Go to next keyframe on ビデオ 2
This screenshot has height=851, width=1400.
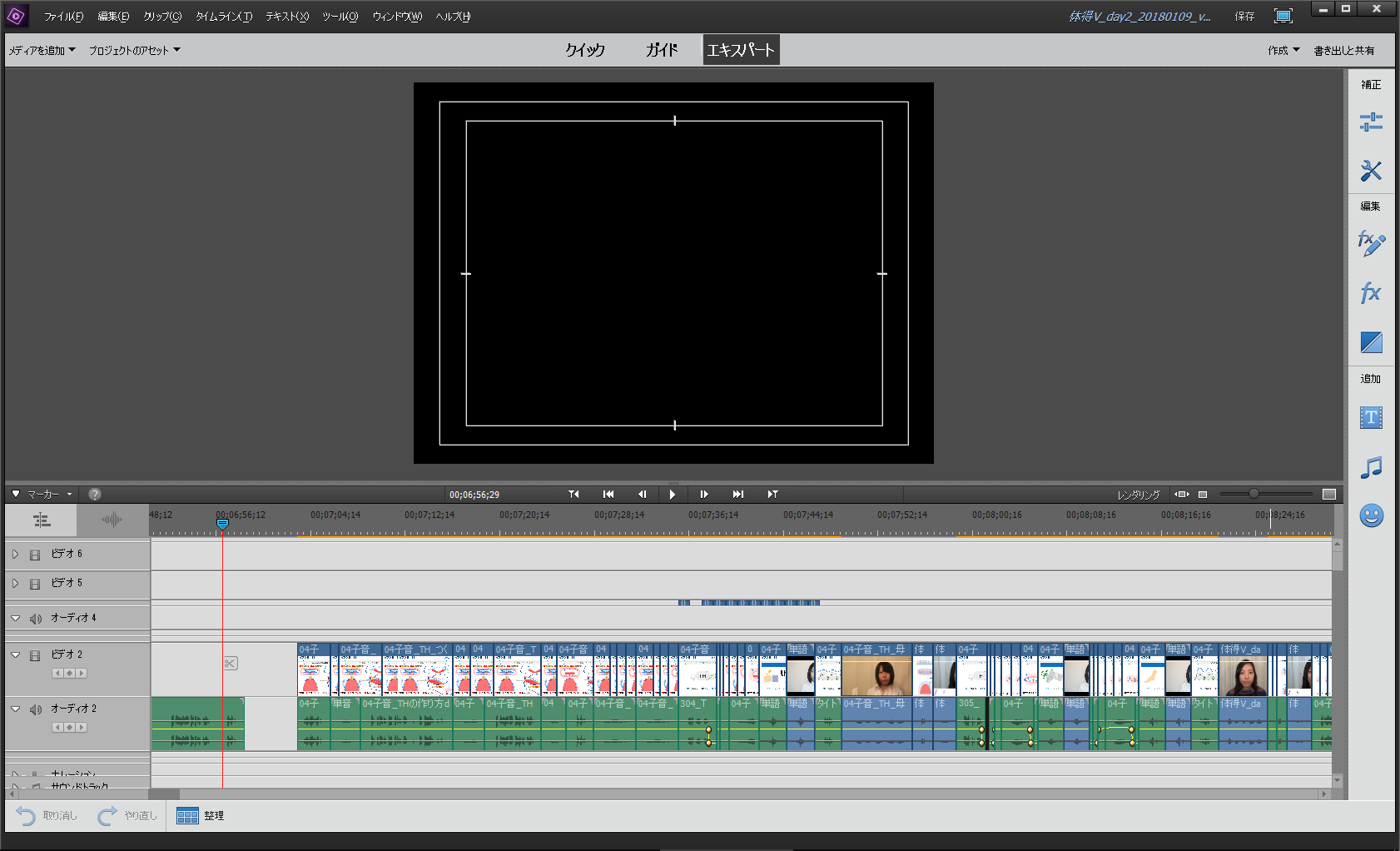[x=82, y=674]
